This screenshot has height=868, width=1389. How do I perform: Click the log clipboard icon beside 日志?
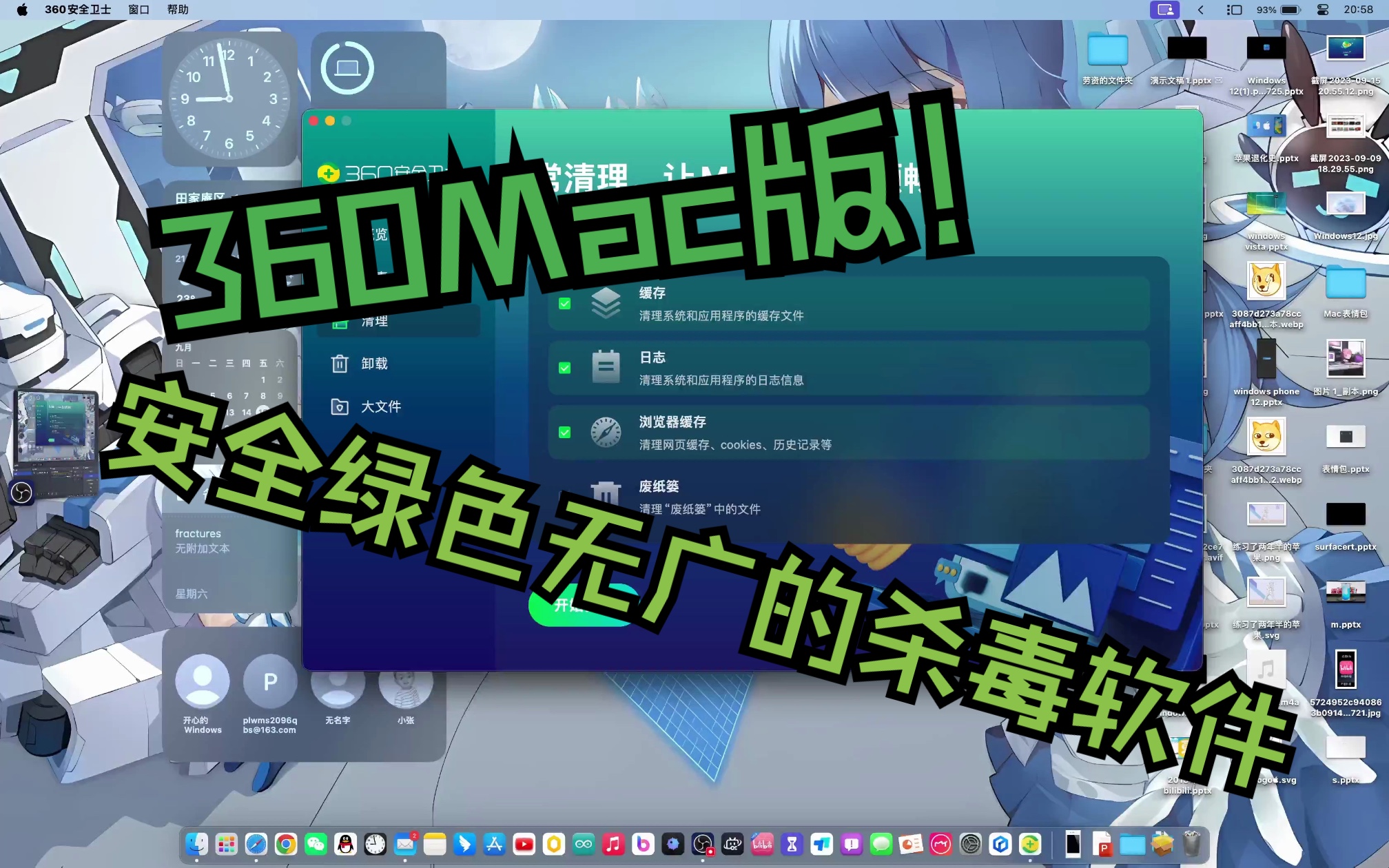tap(606, 367)
